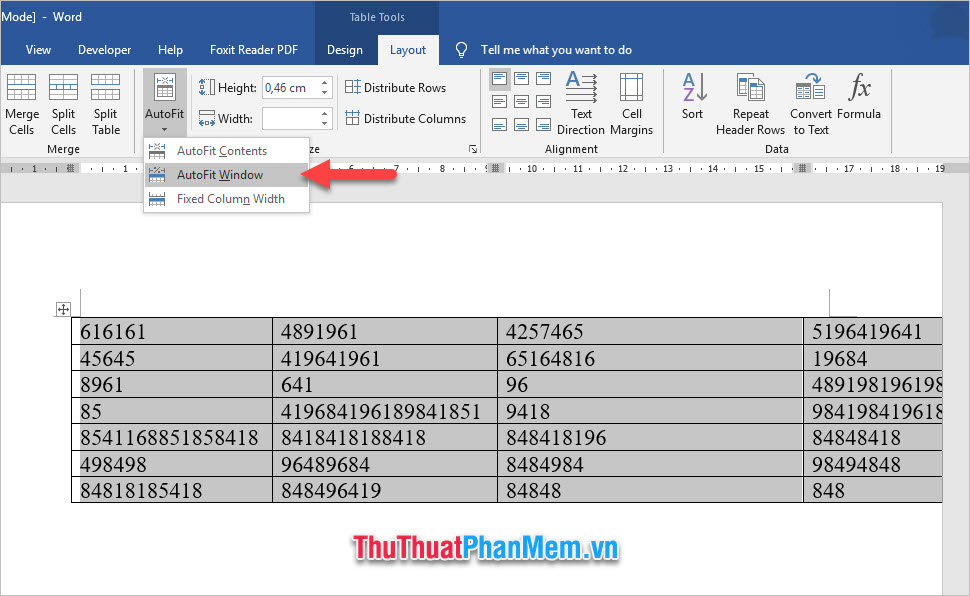The width and height of the screenshot is (970, 596).
Task: Increase row Height with up arrow
Action: (x=325, y=82)
